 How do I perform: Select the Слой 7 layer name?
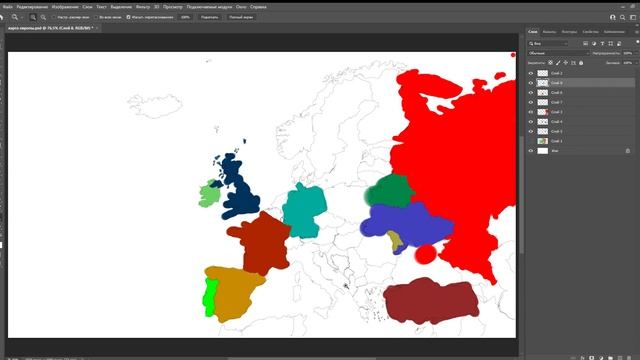coord(557,102)
